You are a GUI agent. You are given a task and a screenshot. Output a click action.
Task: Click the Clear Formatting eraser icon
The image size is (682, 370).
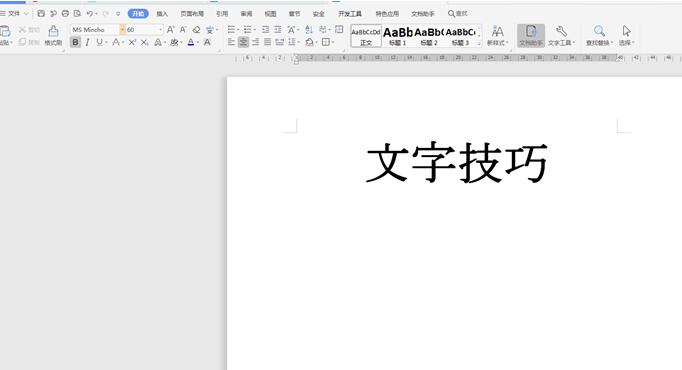tap(196, 30)
